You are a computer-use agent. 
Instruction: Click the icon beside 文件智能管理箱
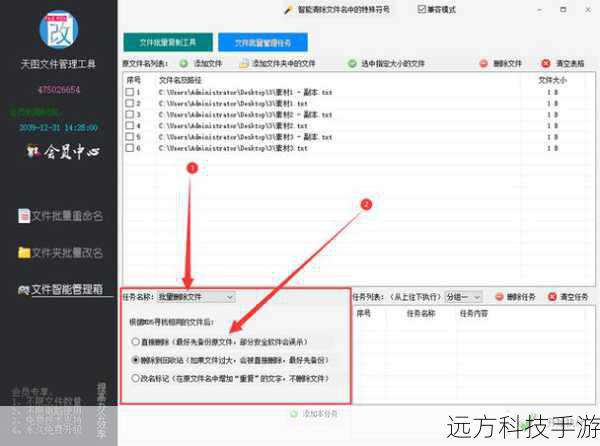point(24,290)
